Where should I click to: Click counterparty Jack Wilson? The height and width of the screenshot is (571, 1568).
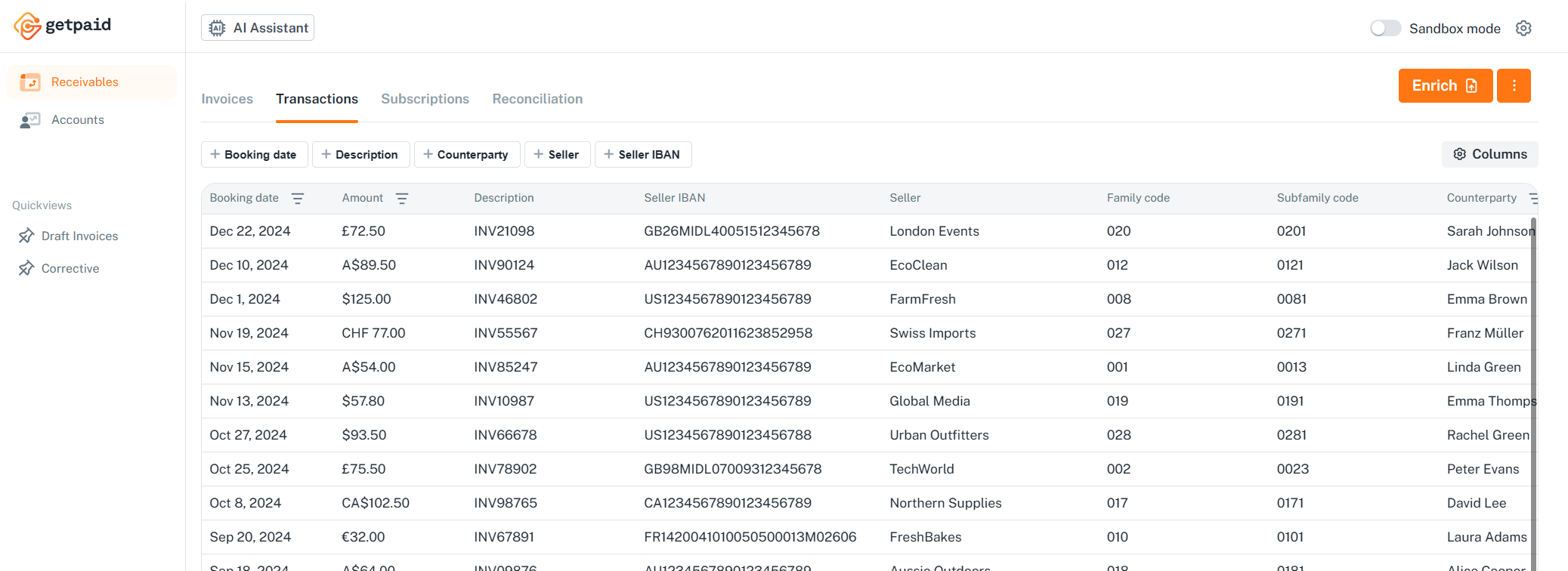click(1482, 265)
